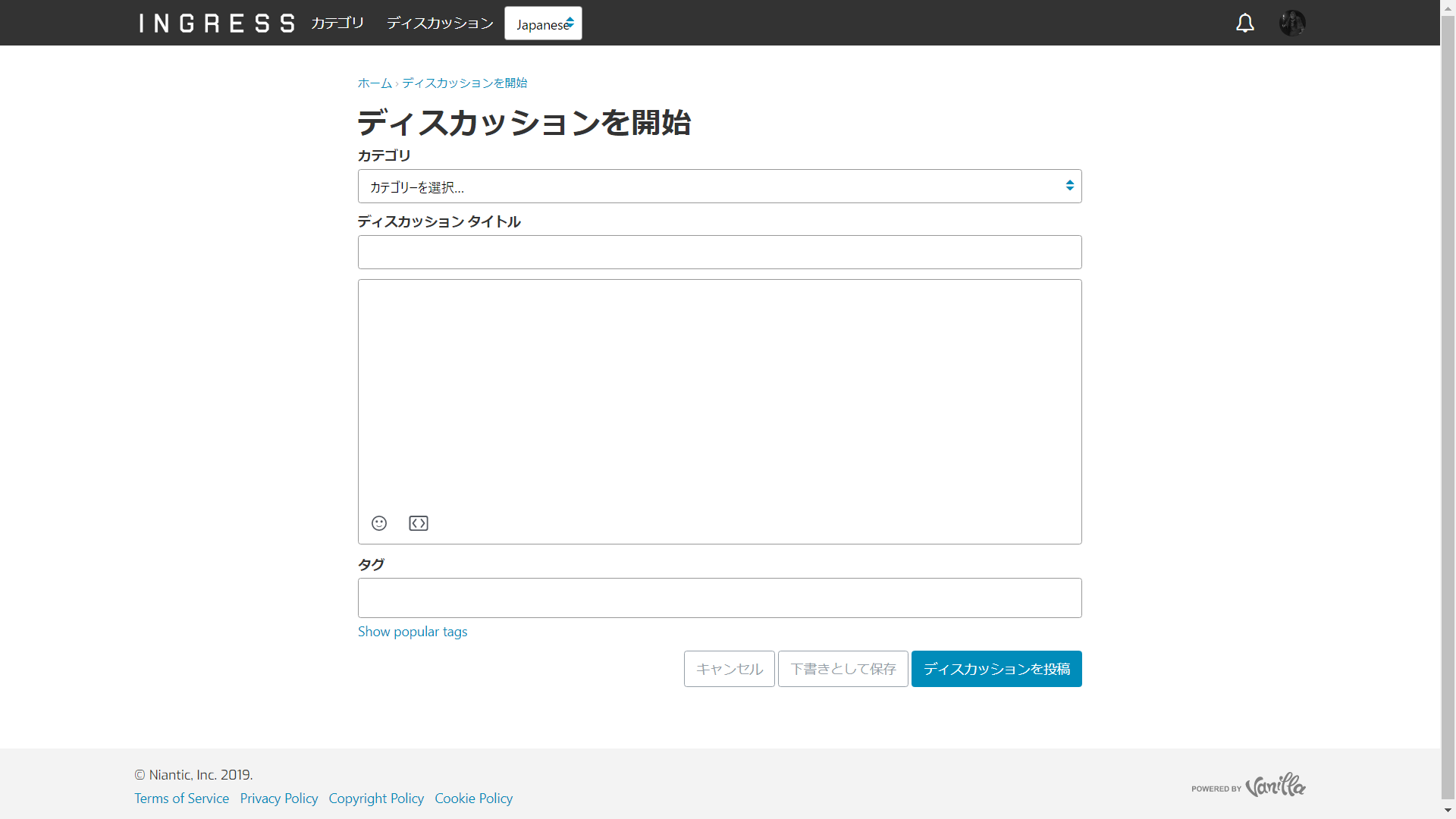Open the カテゴリ menu

(x=337, y=23)
